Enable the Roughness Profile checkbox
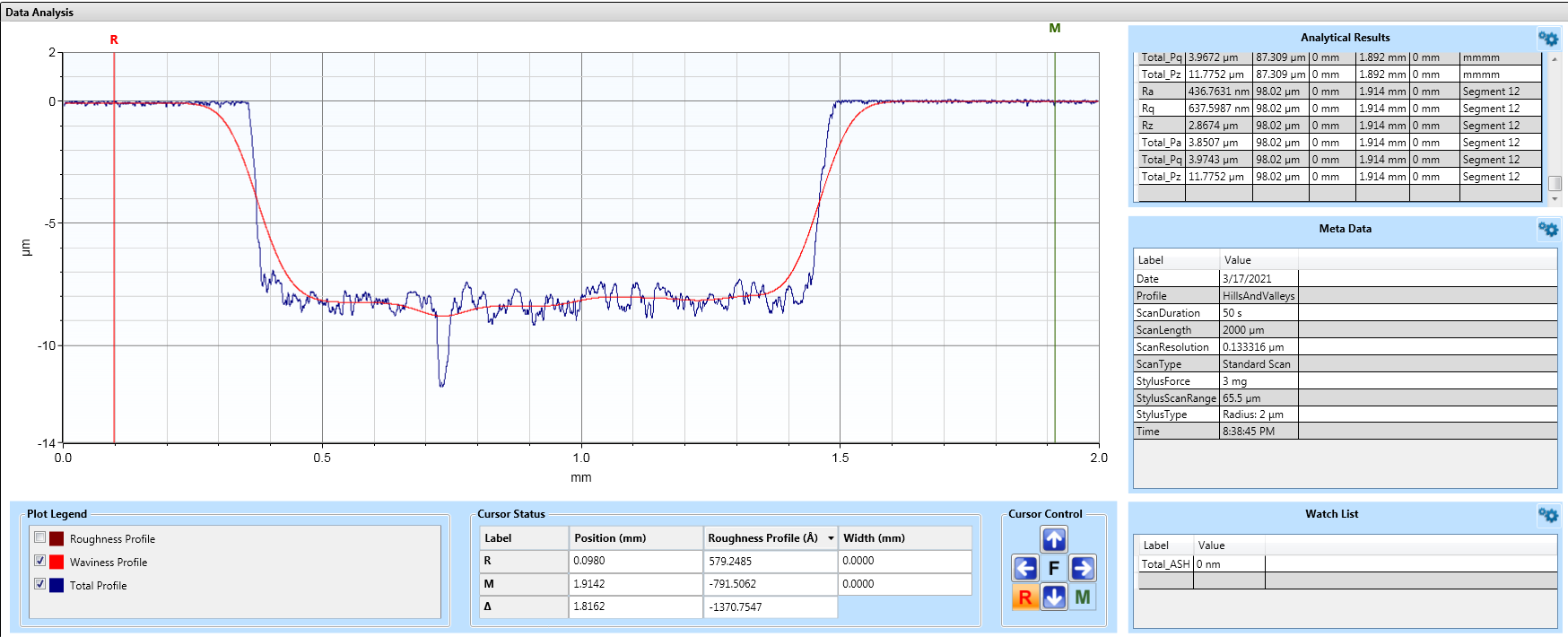 [x=39, y=537]
